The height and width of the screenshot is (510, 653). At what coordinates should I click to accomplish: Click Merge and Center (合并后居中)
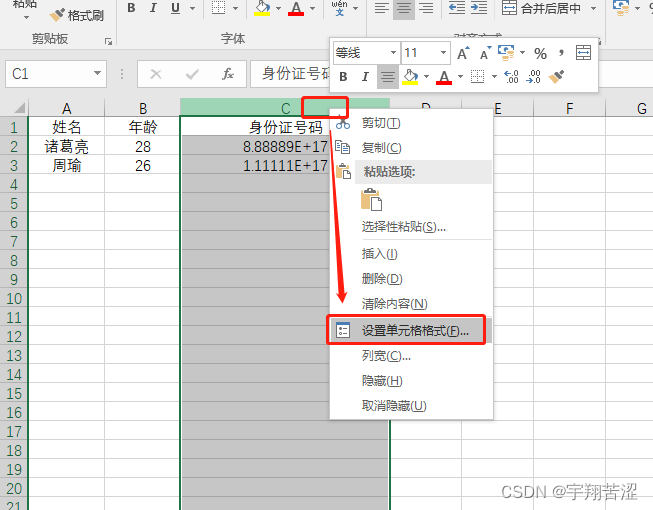(x=541, y=8)
